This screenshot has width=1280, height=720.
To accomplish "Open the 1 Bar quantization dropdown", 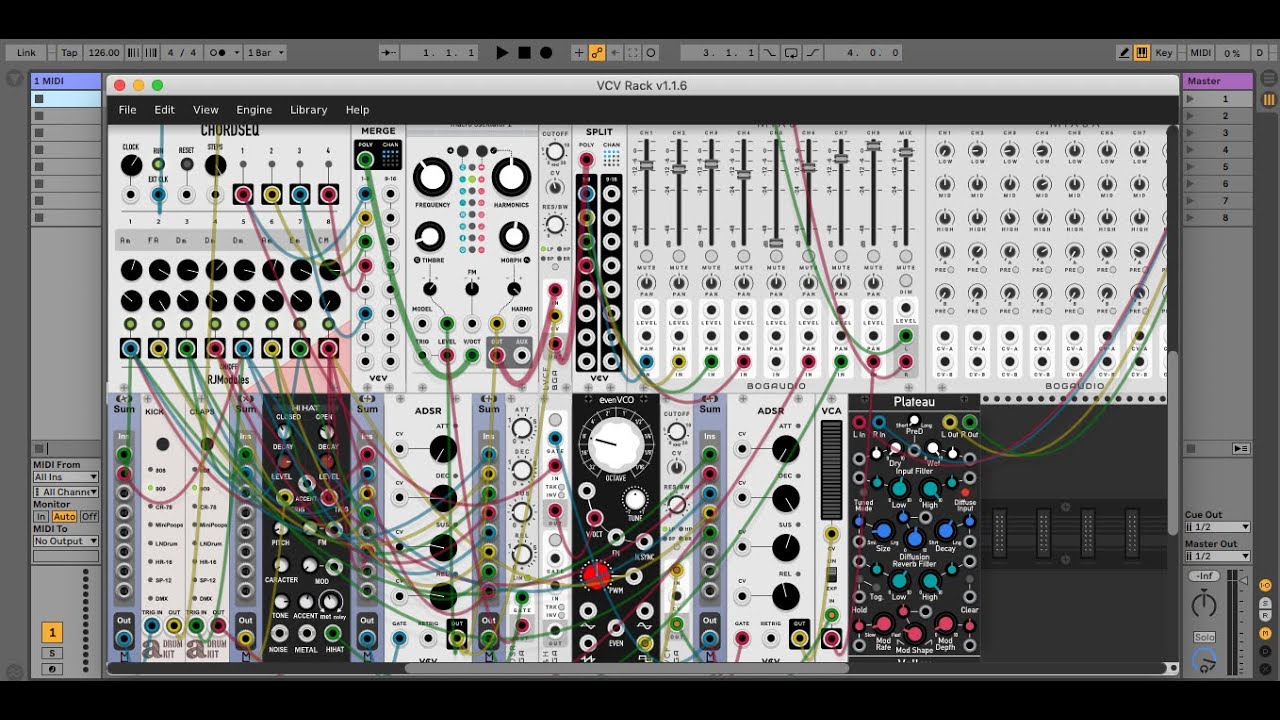I will click(266, 53).
